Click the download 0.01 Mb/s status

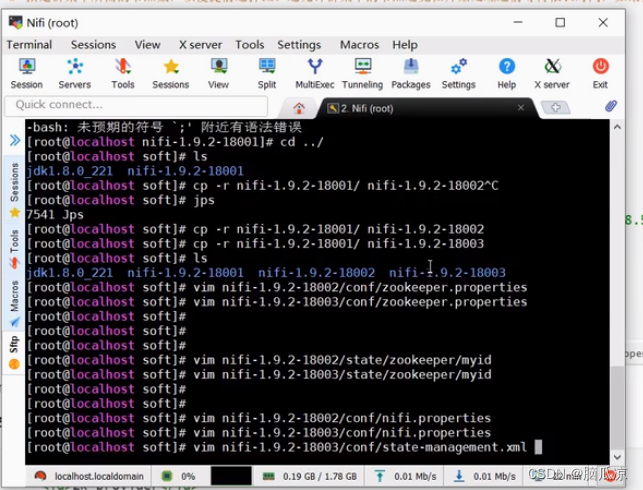[x=486, y=476]
